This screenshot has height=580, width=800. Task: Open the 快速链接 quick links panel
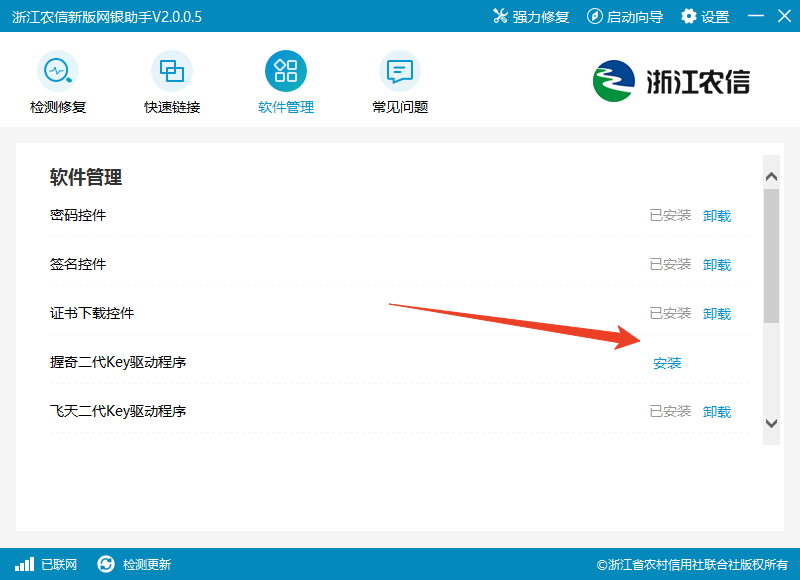171,73
